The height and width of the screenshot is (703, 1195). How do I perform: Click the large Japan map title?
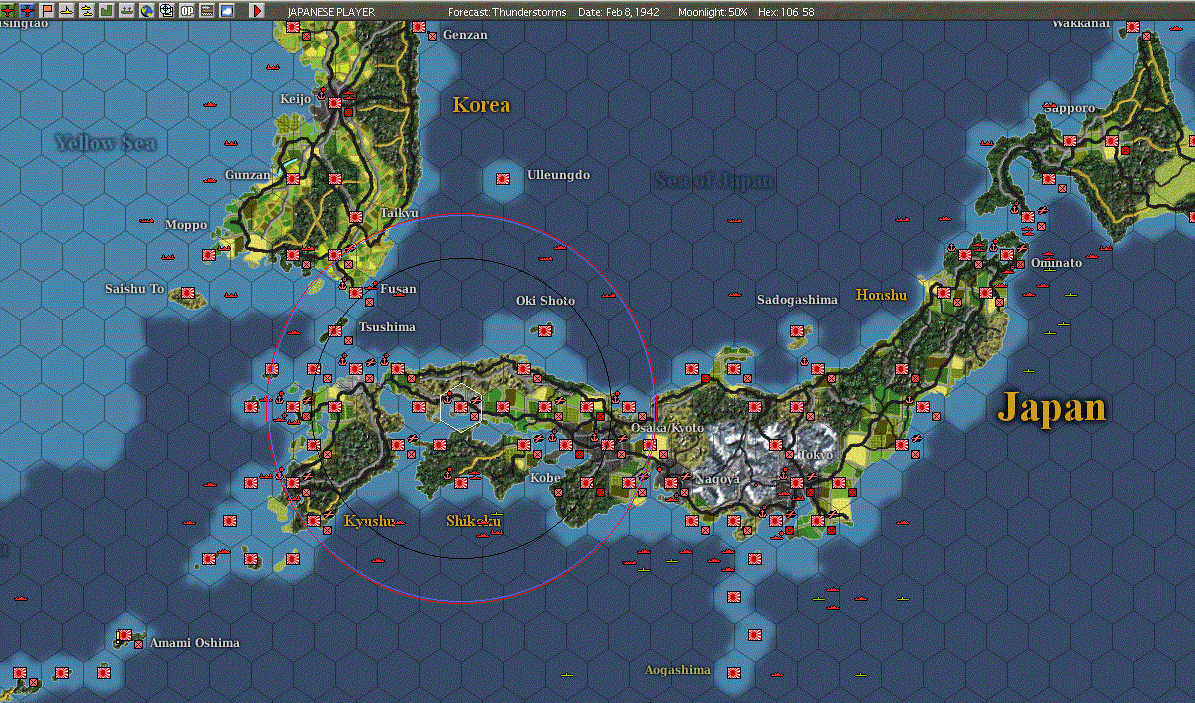point(1052,407)
